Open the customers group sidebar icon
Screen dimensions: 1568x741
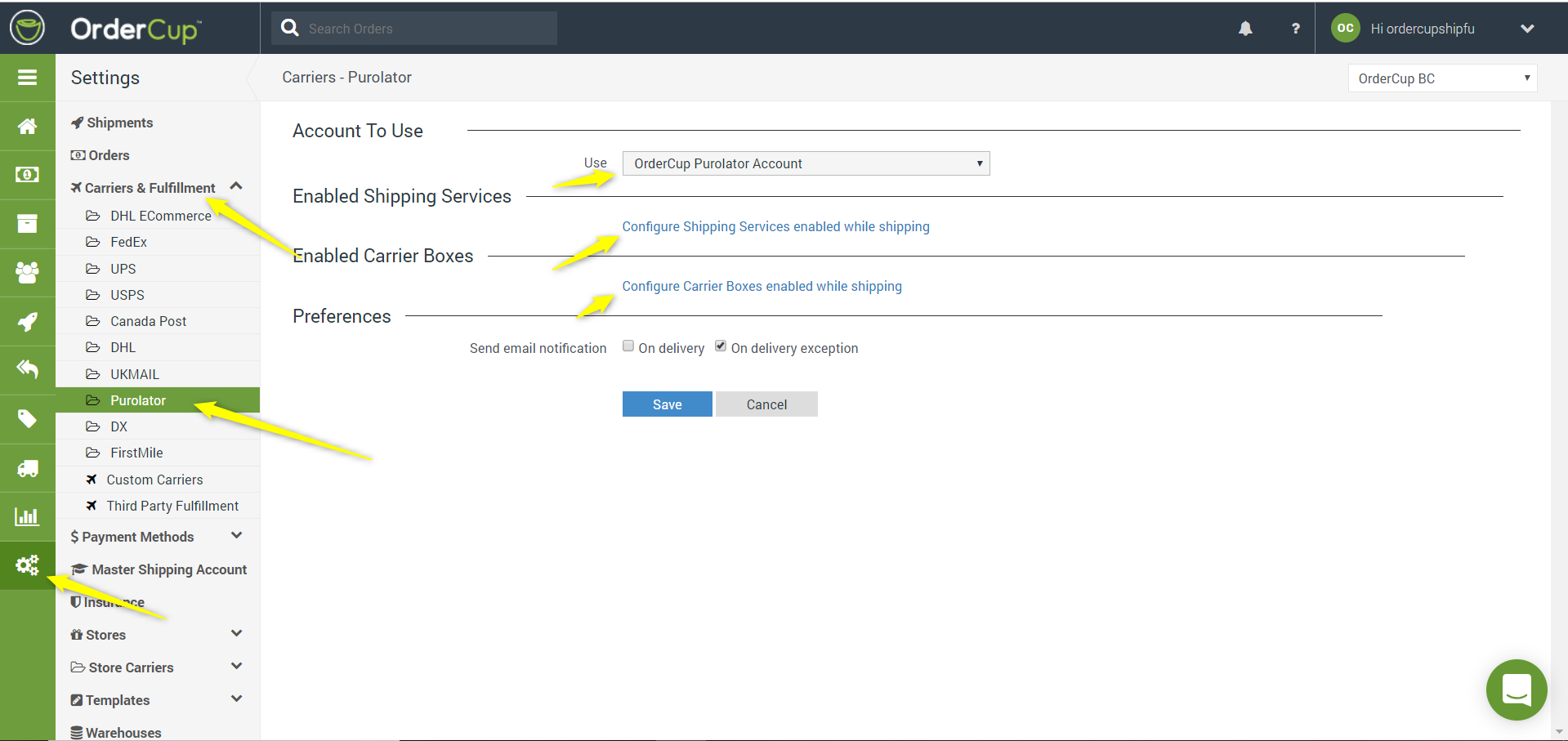coord(27,272)
